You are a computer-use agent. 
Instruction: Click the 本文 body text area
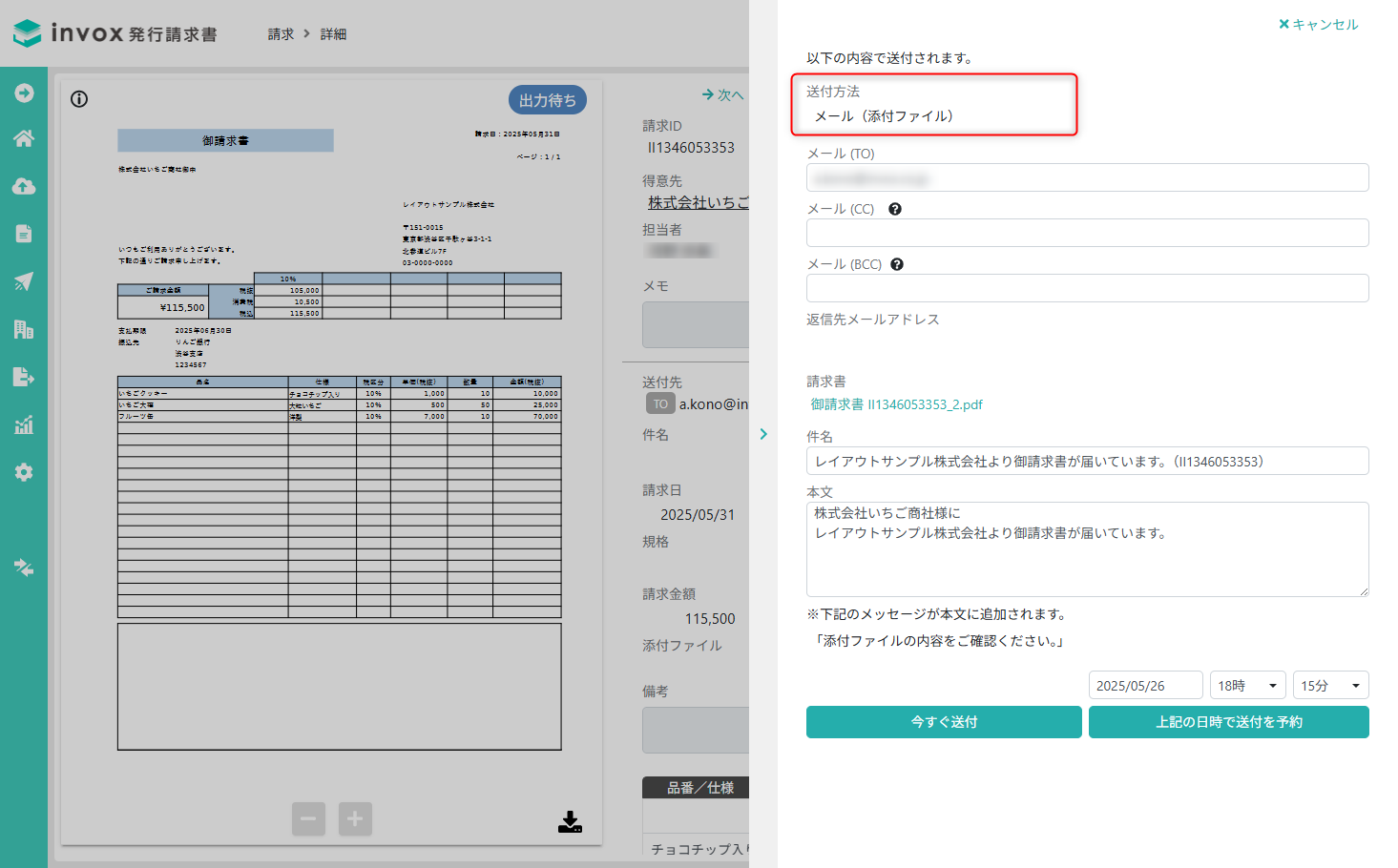coord(1088,549)
